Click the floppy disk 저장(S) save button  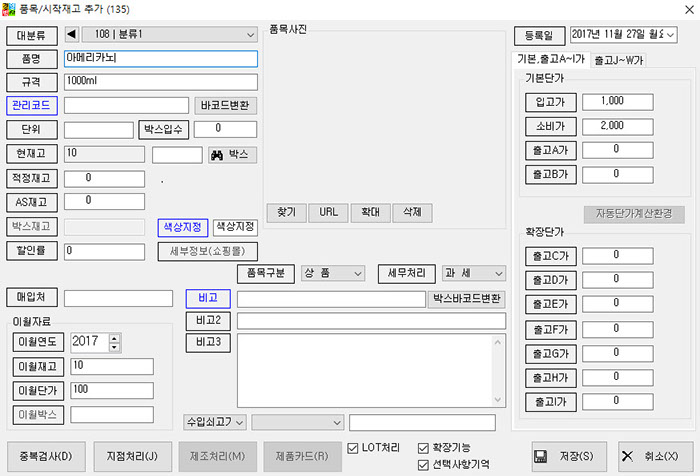pyautogui.click(x=570, y=456)
